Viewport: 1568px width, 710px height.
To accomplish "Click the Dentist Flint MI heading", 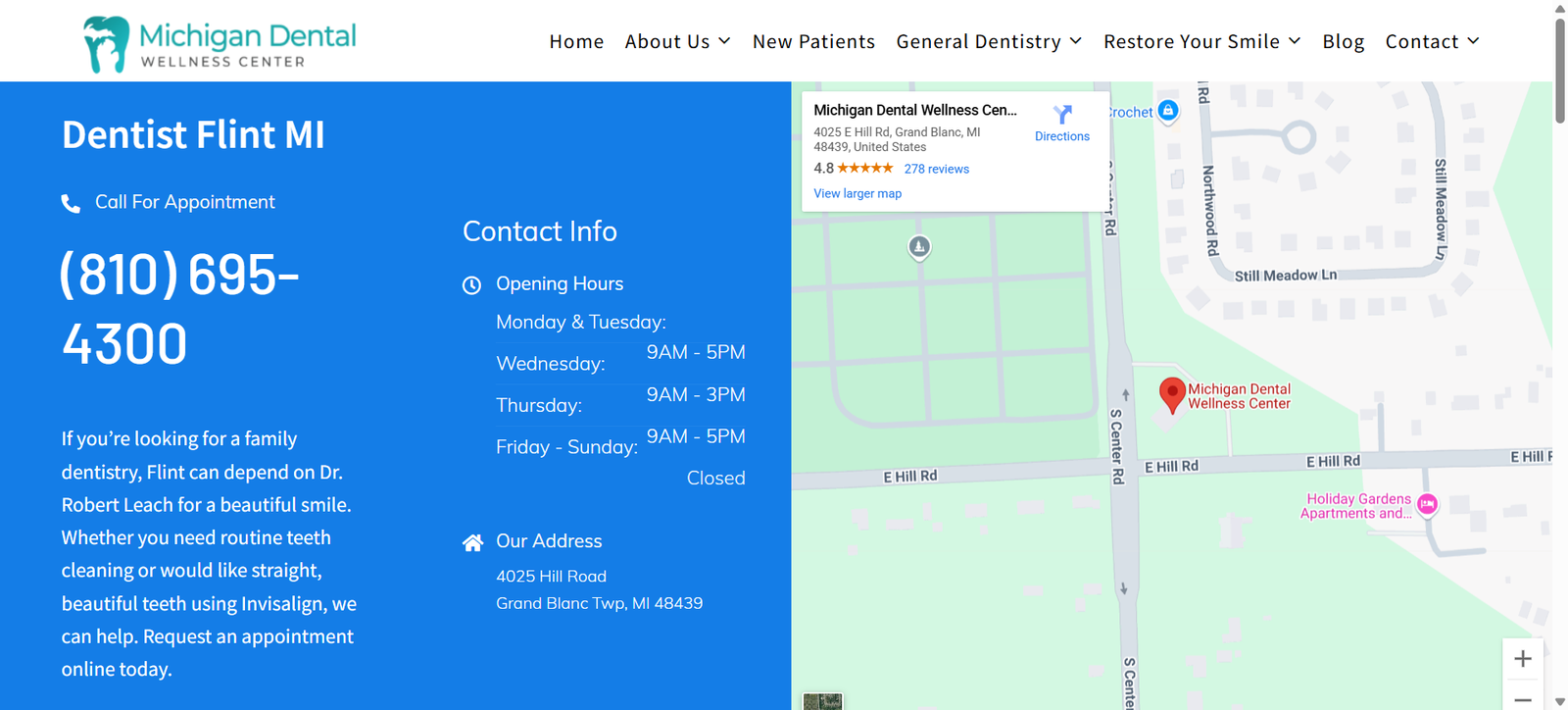I will [193, 134].
